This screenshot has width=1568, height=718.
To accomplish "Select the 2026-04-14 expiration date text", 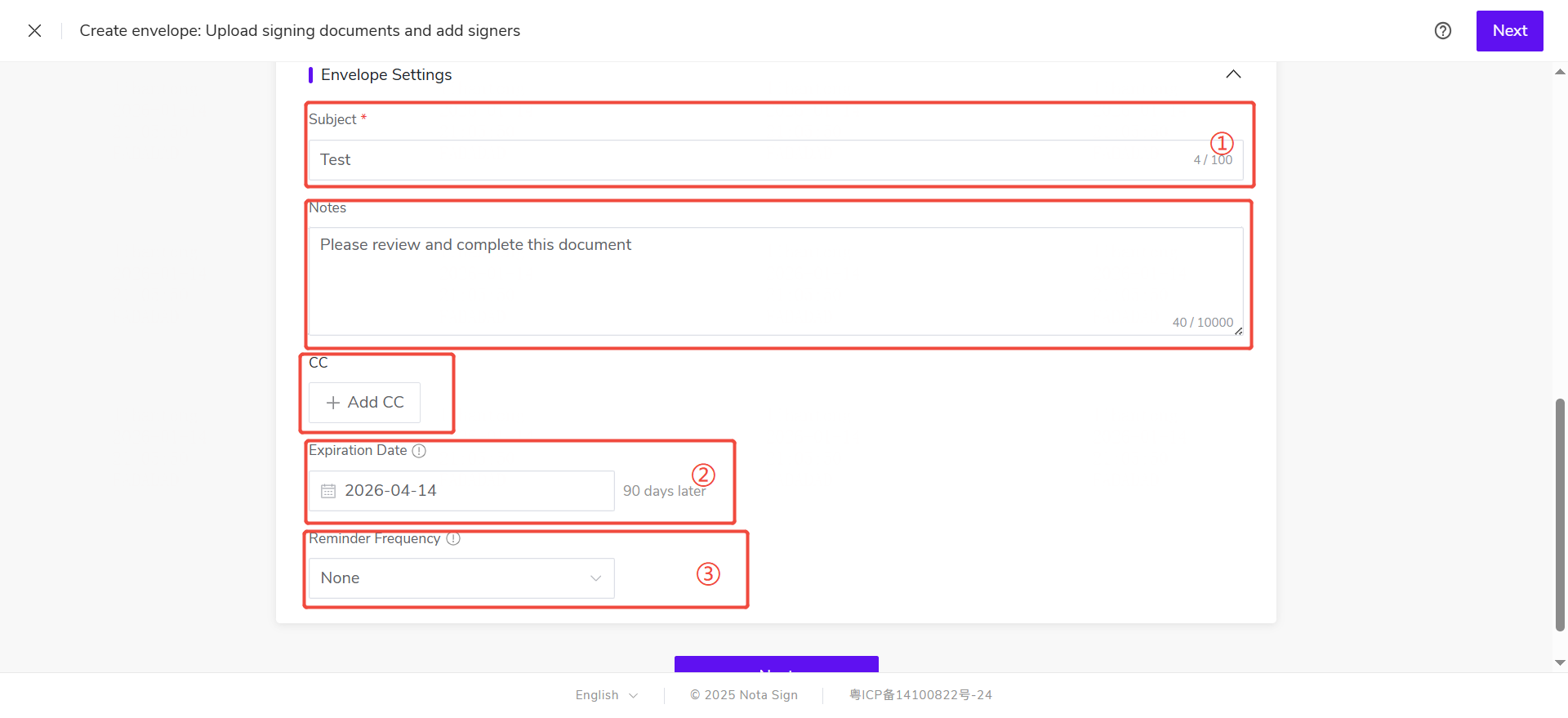I will click(x=390, y=491).
